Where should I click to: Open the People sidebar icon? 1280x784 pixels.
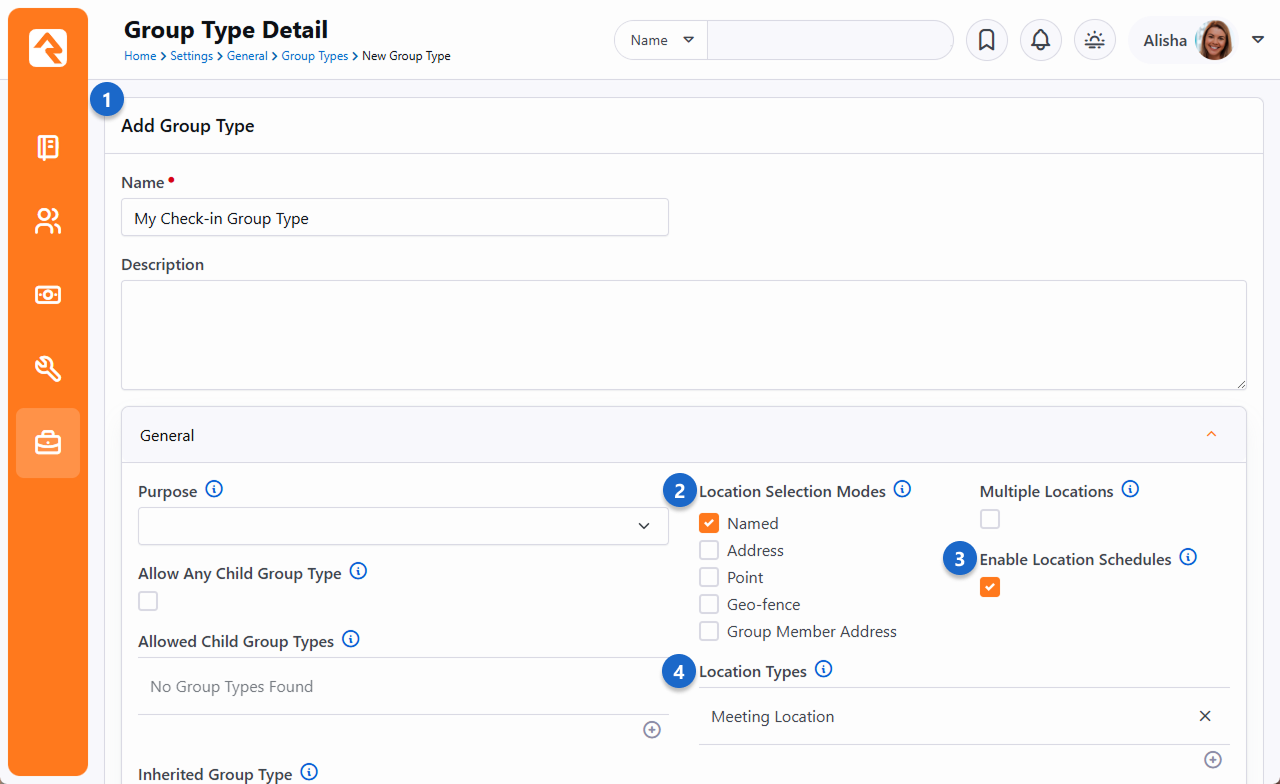pos(48,221)
